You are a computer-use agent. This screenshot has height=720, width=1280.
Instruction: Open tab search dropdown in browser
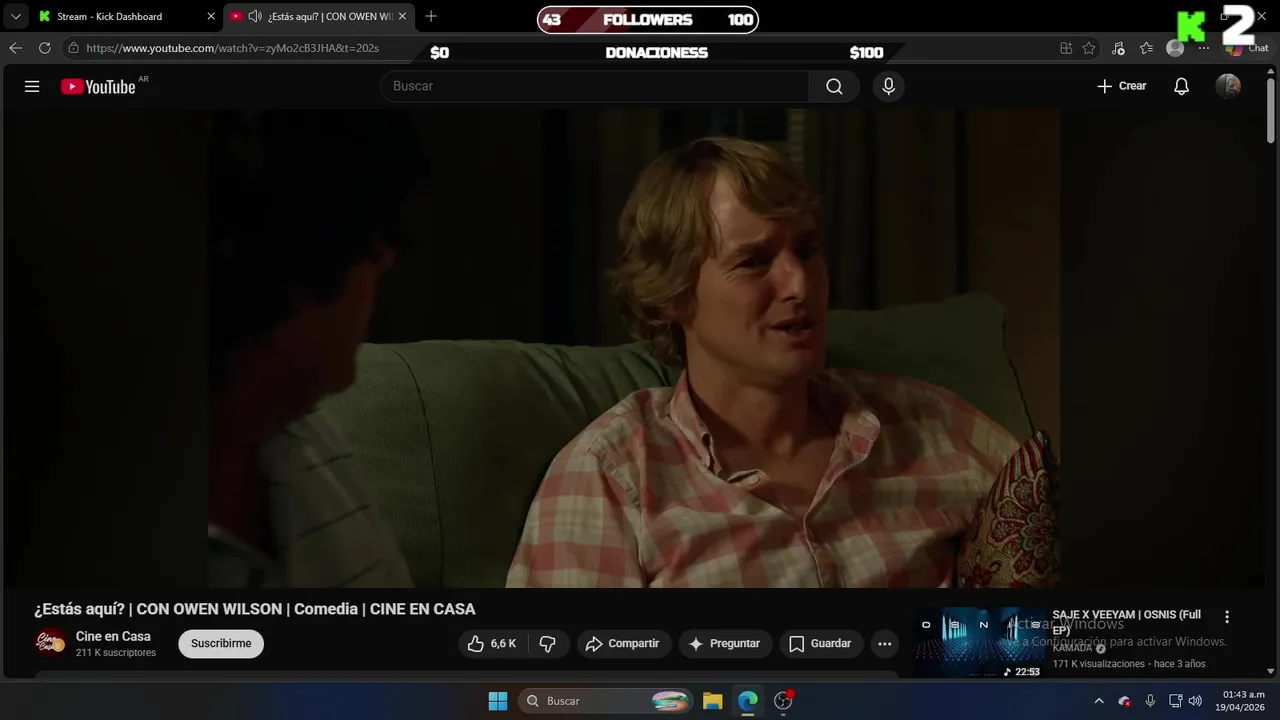[15, 16]
